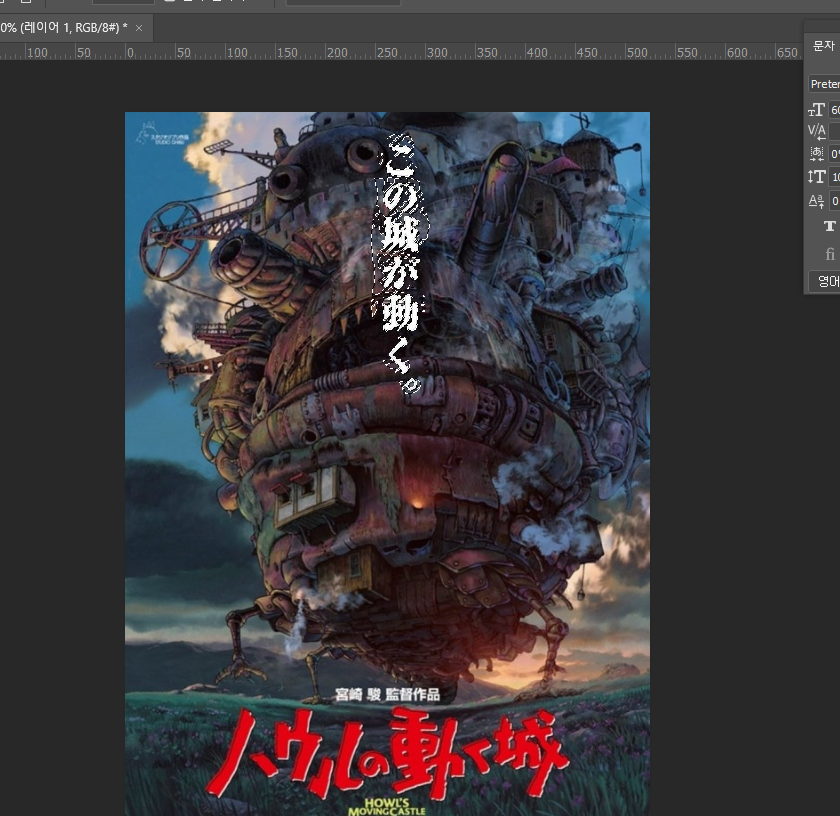Edit the kerning value field

834,132
